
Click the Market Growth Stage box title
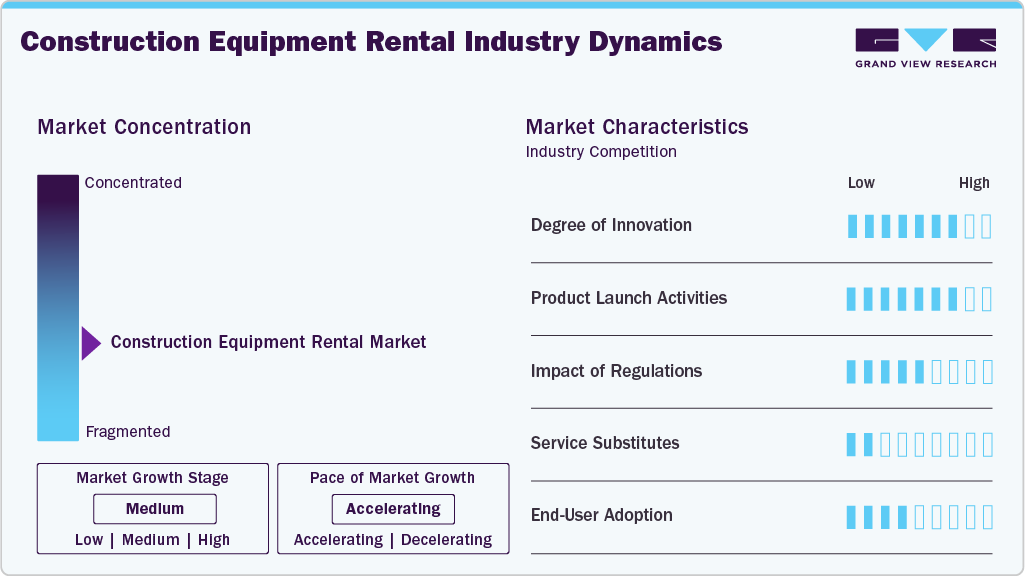152,478
